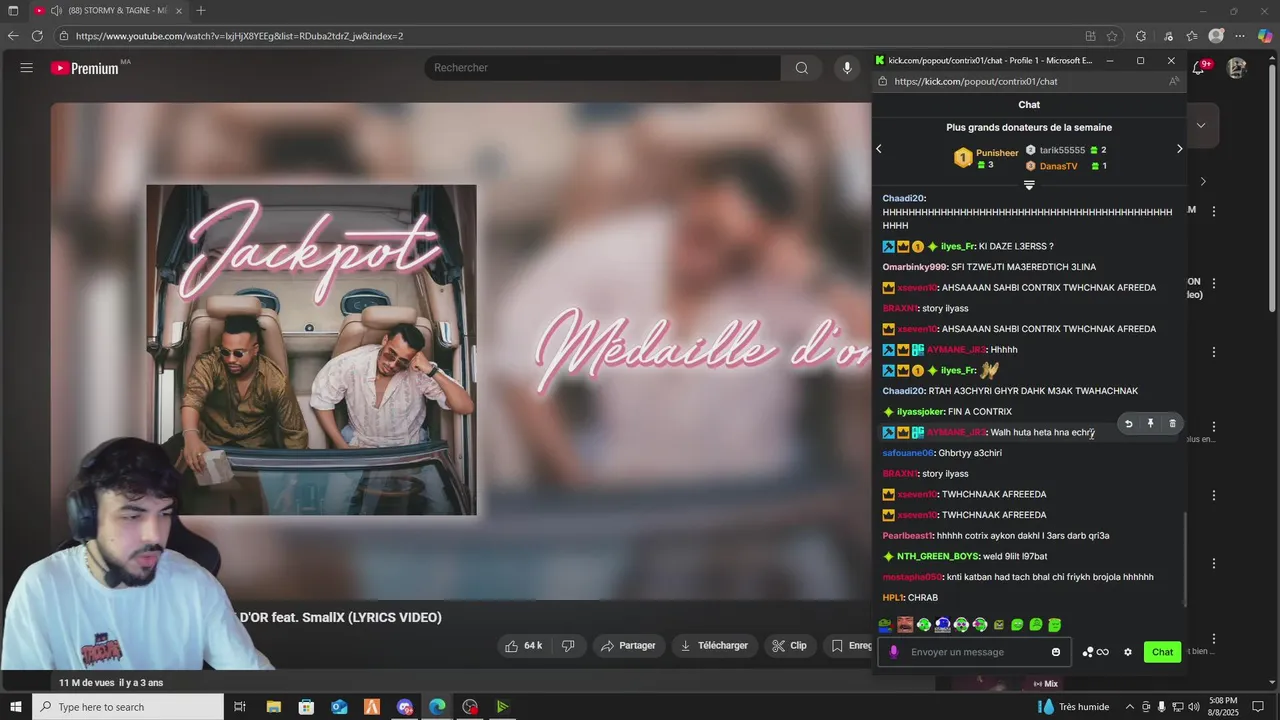Open Punisheer donor profile
The width and height of the screenshot is (1280, 720).
click(x=996, y=153)
